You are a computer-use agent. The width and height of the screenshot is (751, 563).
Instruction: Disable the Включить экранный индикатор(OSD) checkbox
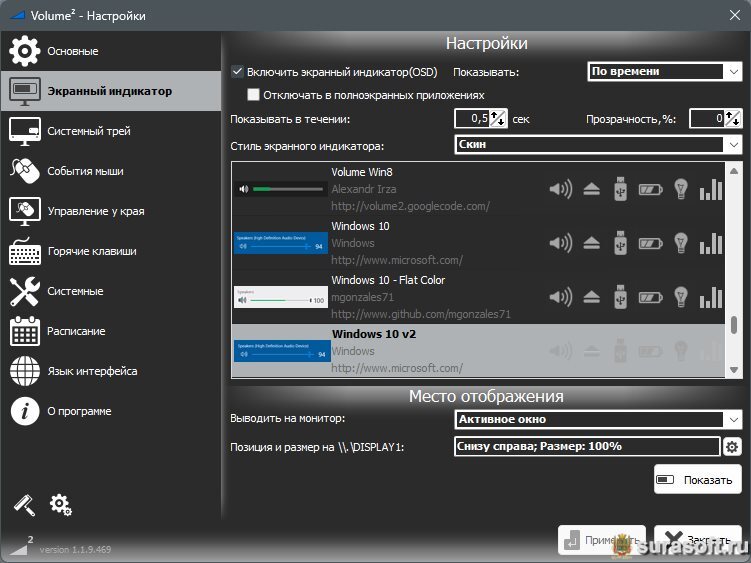237,72
